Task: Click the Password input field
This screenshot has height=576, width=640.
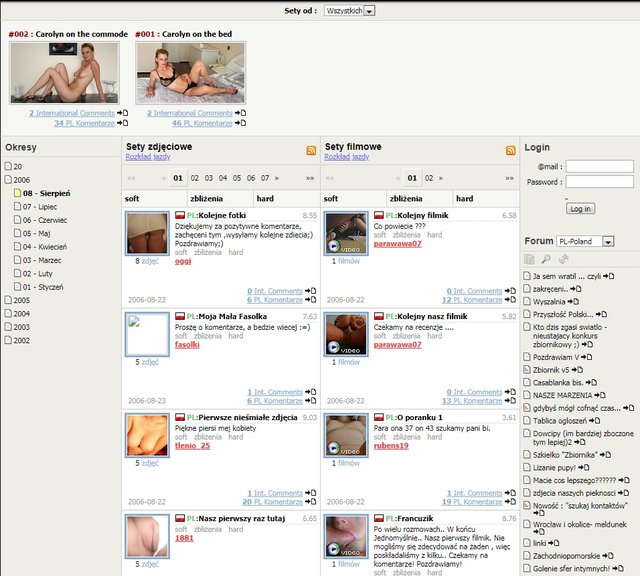Action: (599, 182)
